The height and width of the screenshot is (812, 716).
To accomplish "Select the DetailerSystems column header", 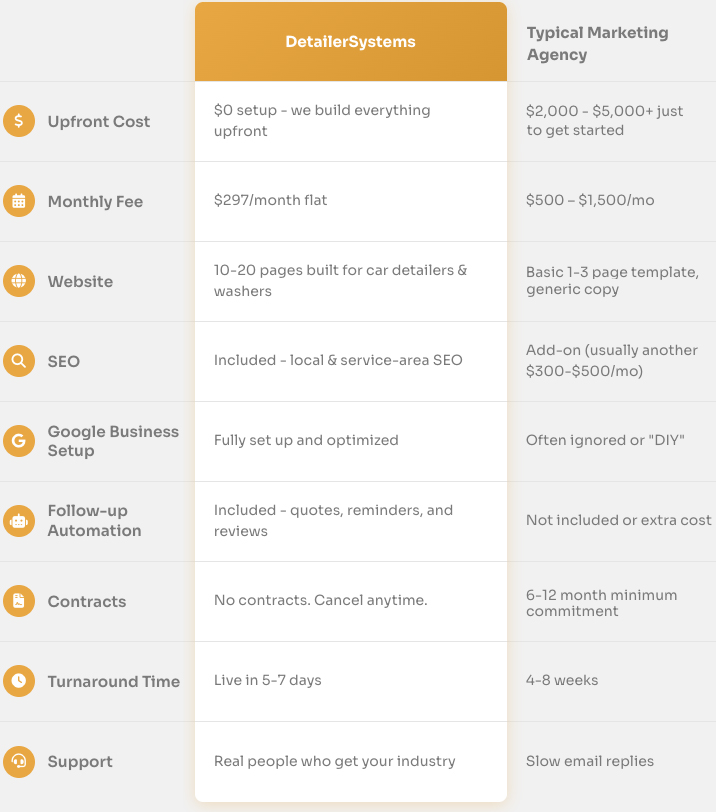I will pos(350,42).
